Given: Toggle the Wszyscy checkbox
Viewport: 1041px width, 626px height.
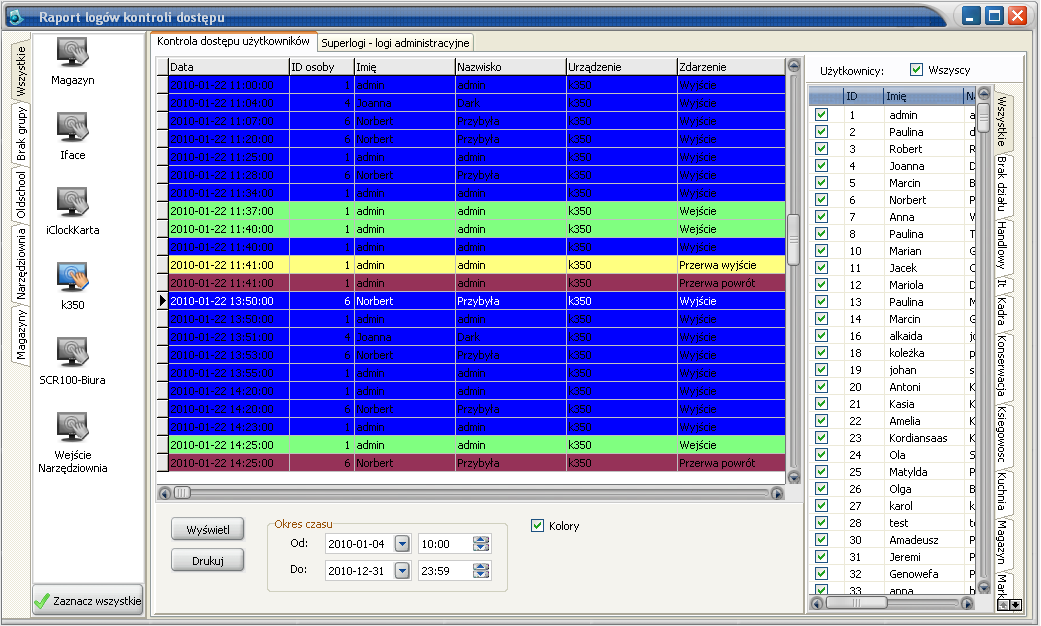Looking at the screenshot, I should point(916,70).
